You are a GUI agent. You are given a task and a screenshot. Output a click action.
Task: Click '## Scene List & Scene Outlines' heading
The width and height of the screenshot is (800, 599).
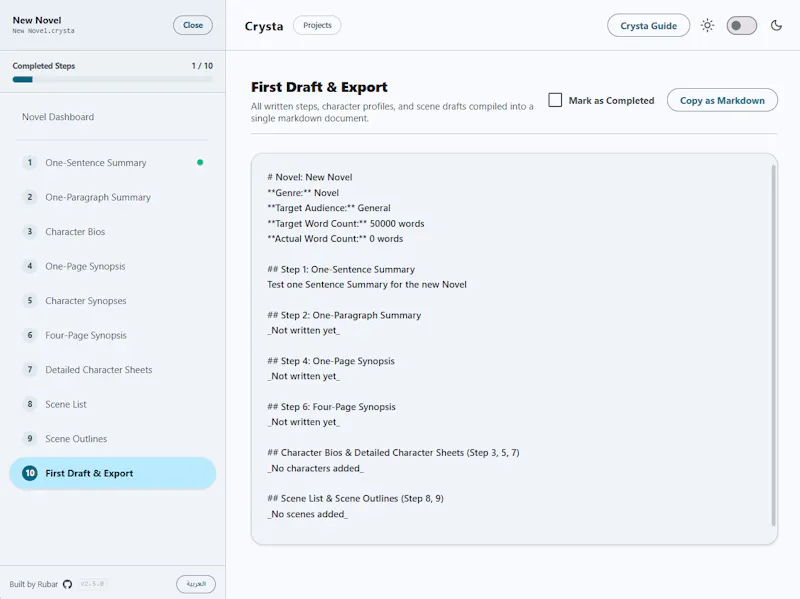click(x=356, y=498)
